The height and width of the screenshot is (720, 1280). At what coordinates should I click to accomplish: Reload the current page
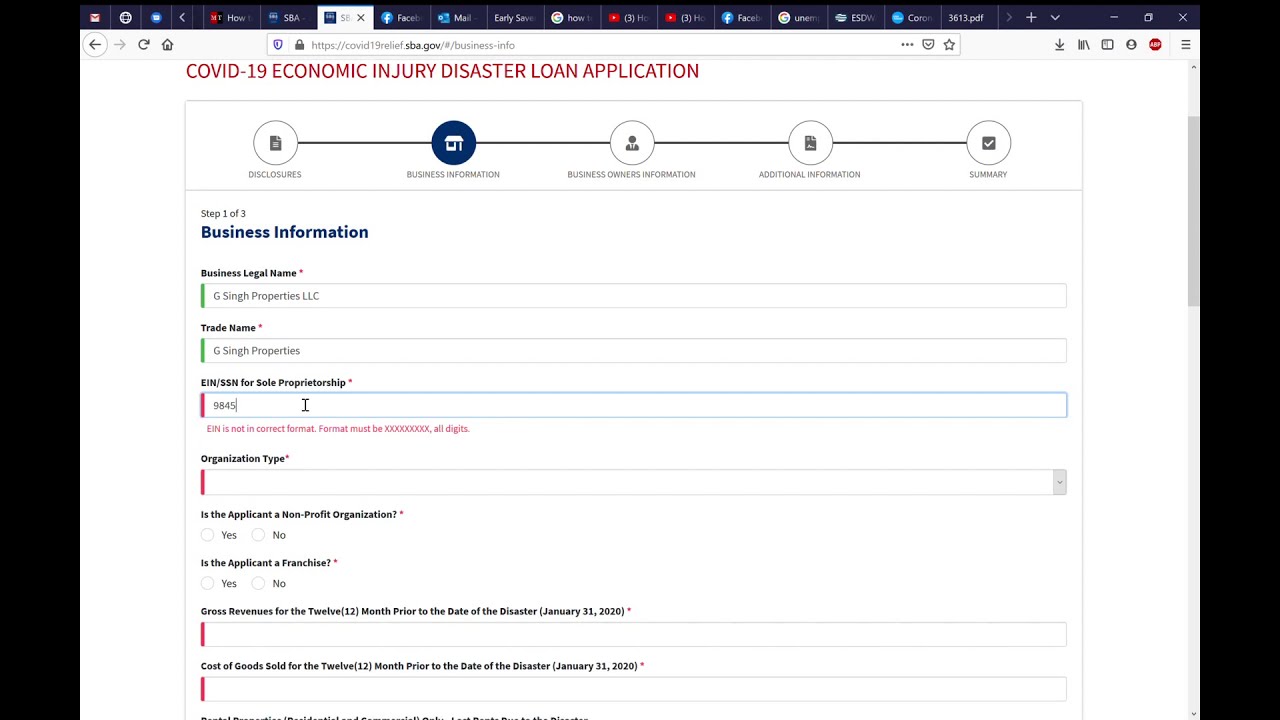tap(144, 45)
